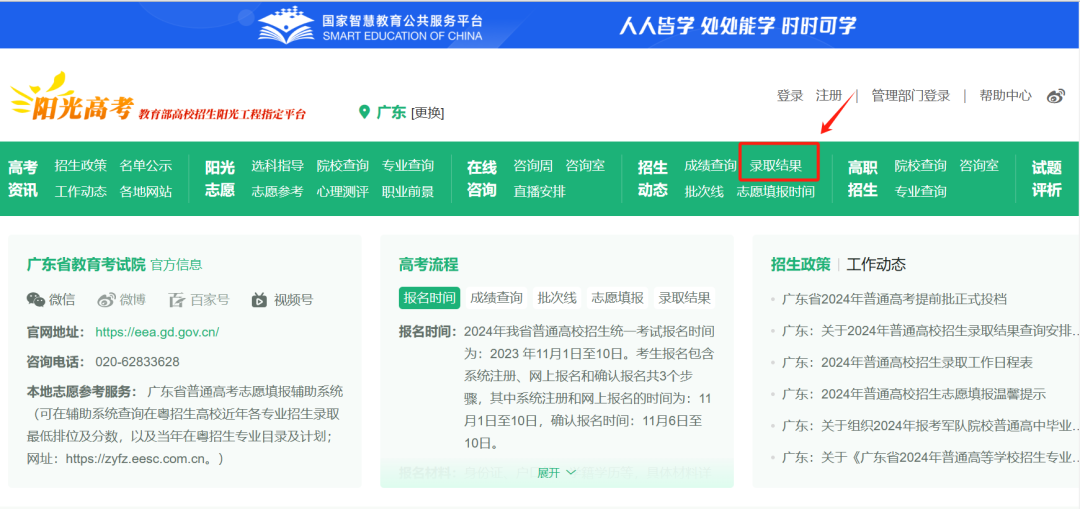The height and width of the screenshot is (509, 1080).
Task: Open 直播安排 in the nav bar
Action: 539,191
